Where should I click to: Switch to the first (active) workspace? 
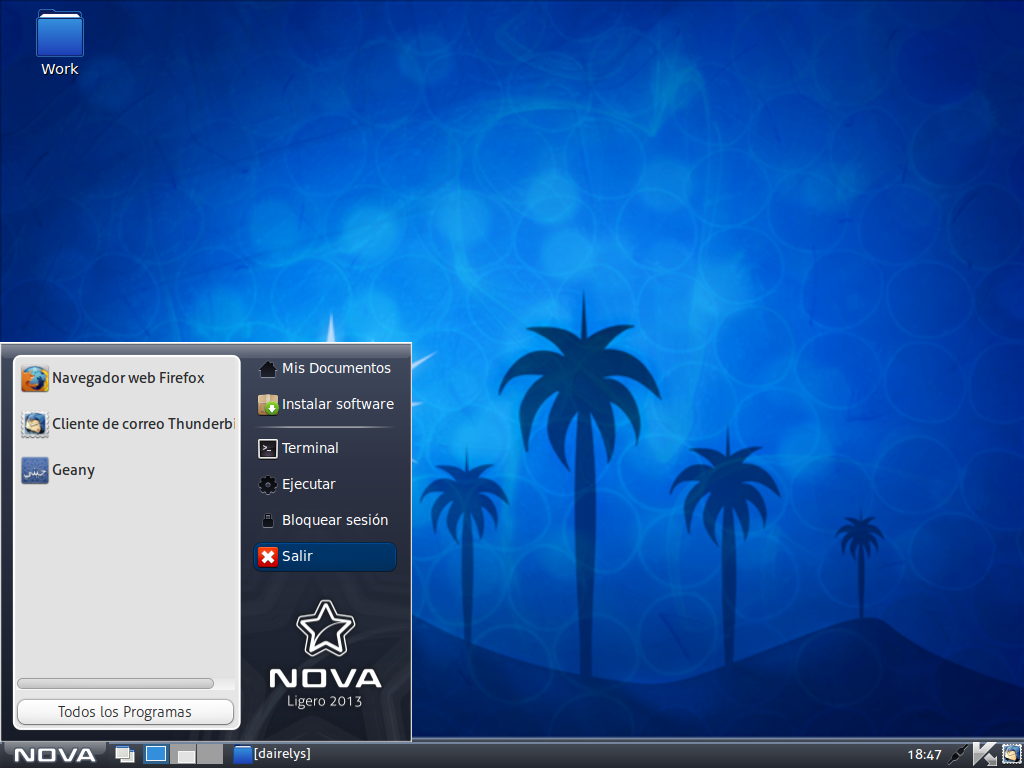pyautogui.click(x=156, y=754)
